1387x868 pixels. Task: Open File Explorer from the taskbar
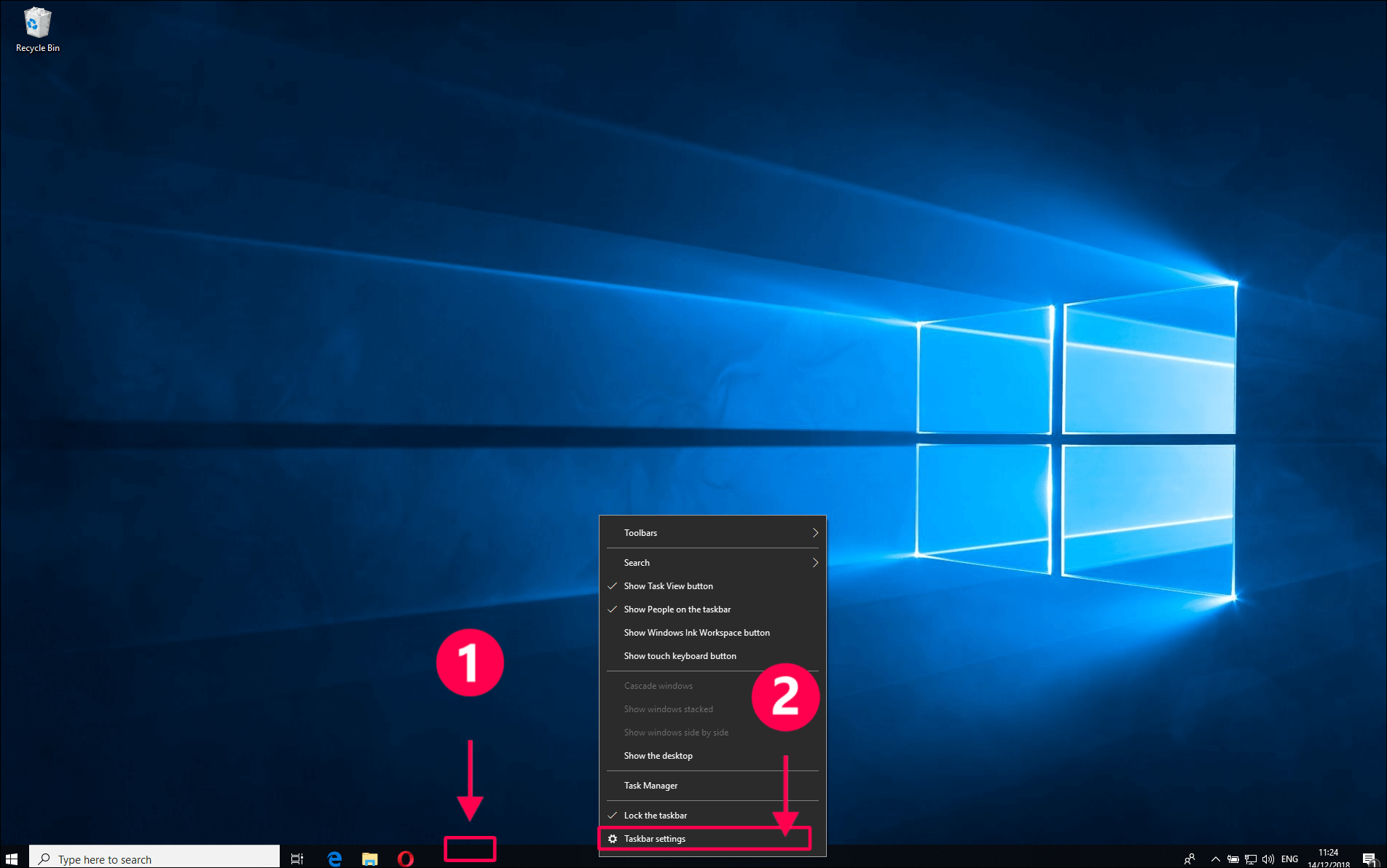pos(370,859)
